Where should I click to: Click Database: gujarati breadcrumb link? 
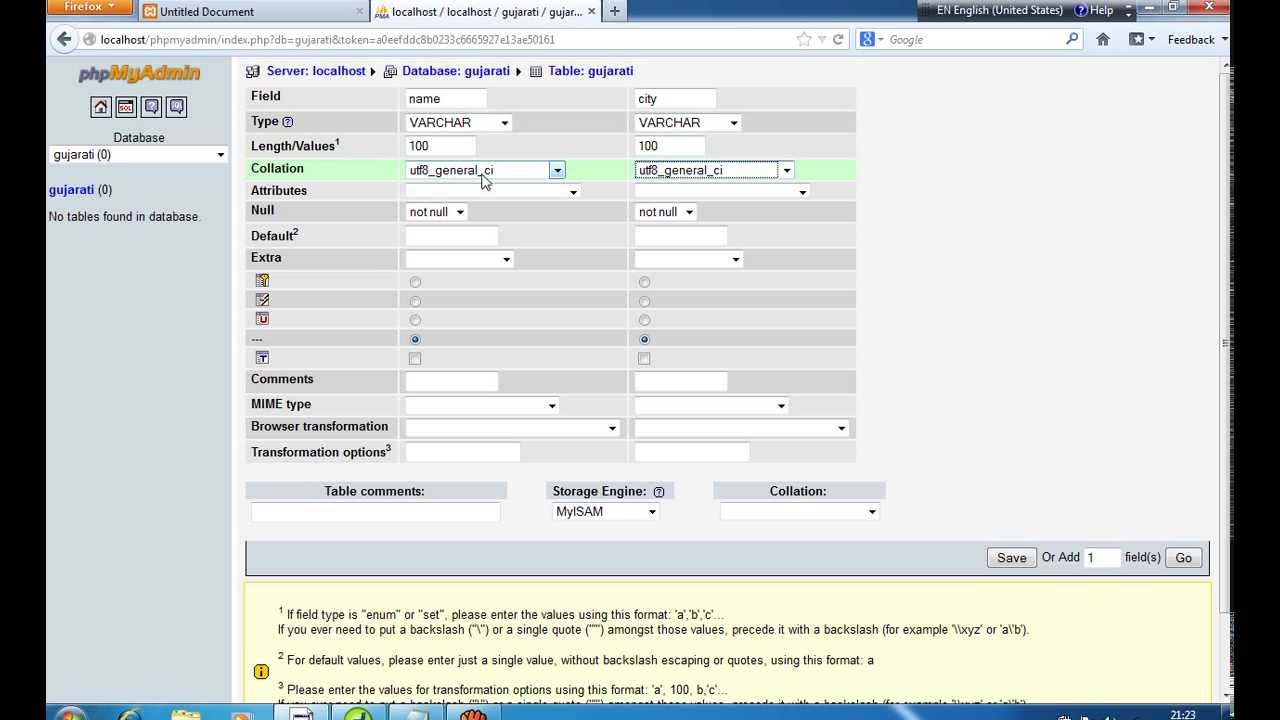(x=456, y=71)
